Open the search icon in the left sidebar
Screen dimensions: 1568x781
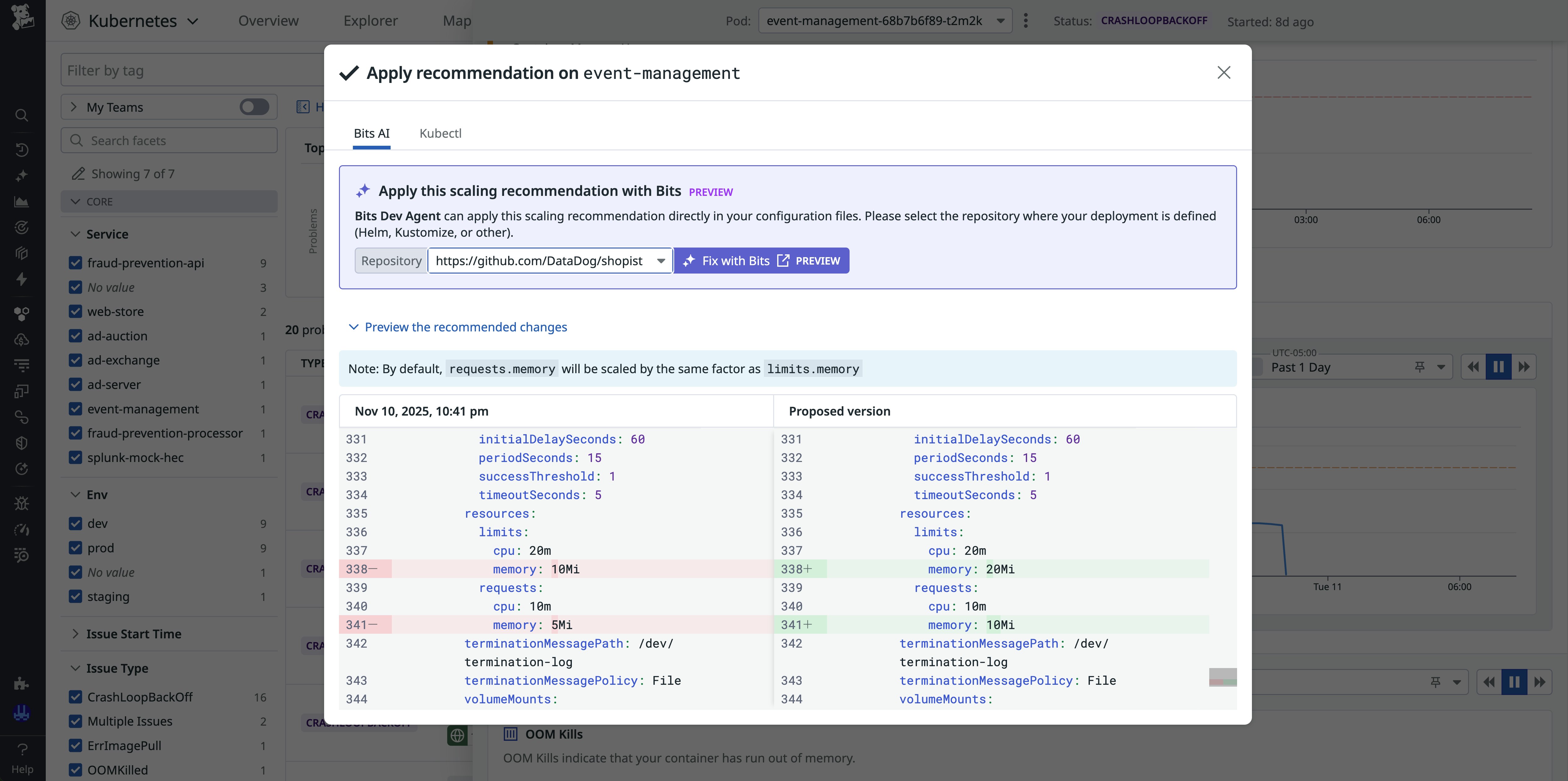click(21, 116)
